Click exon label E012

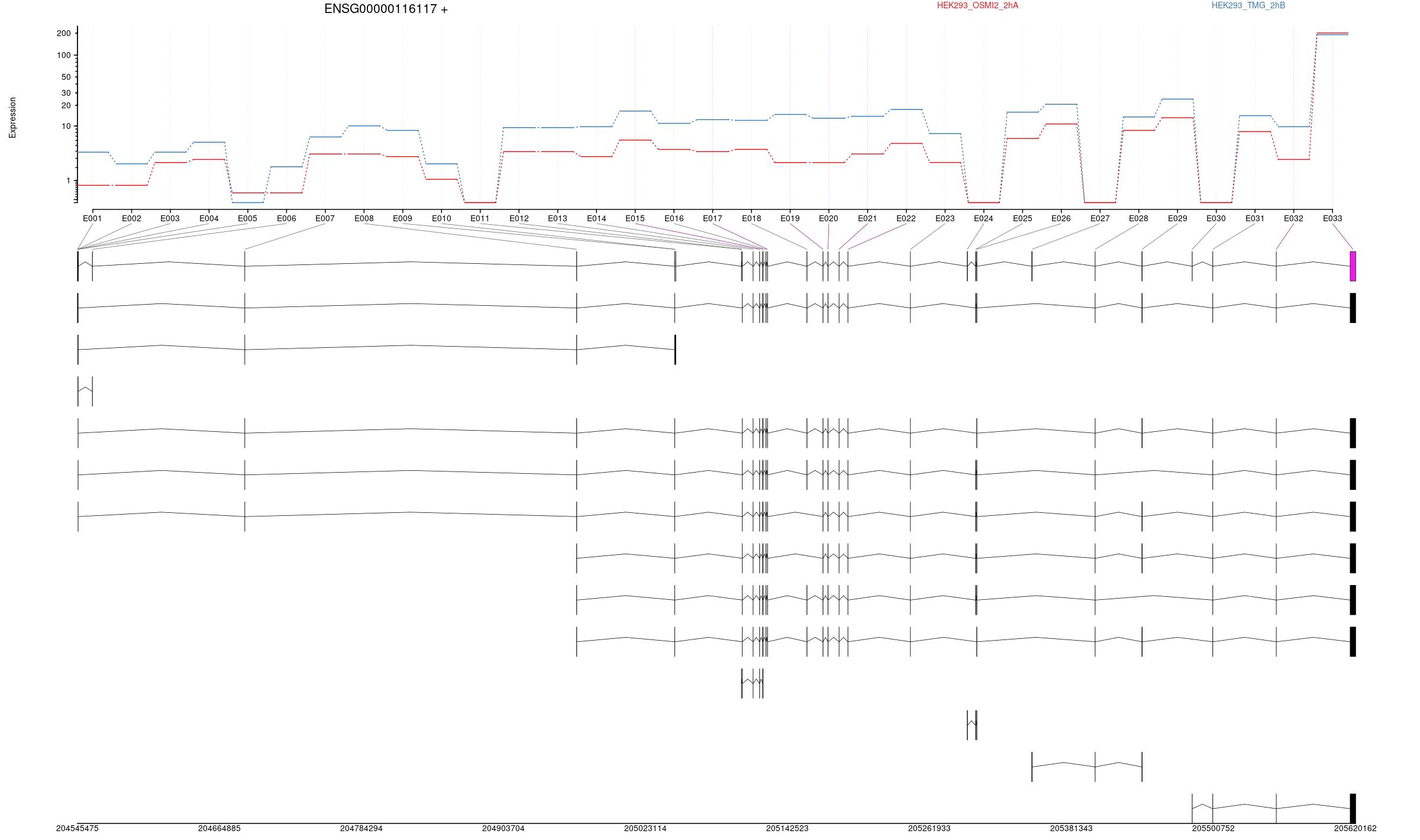click(519, 218)
